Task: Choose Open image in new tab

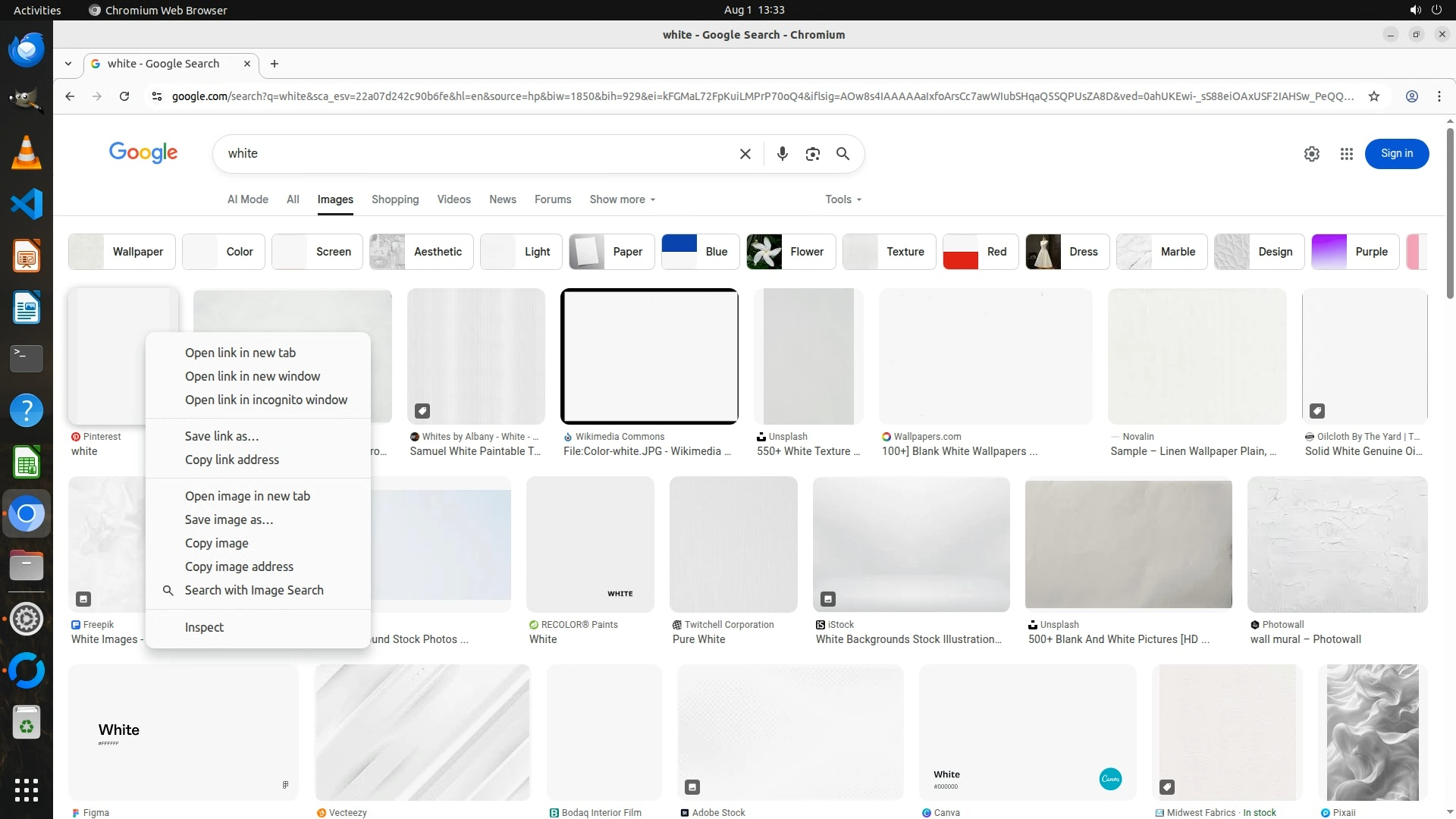Action: coord(247,496)
